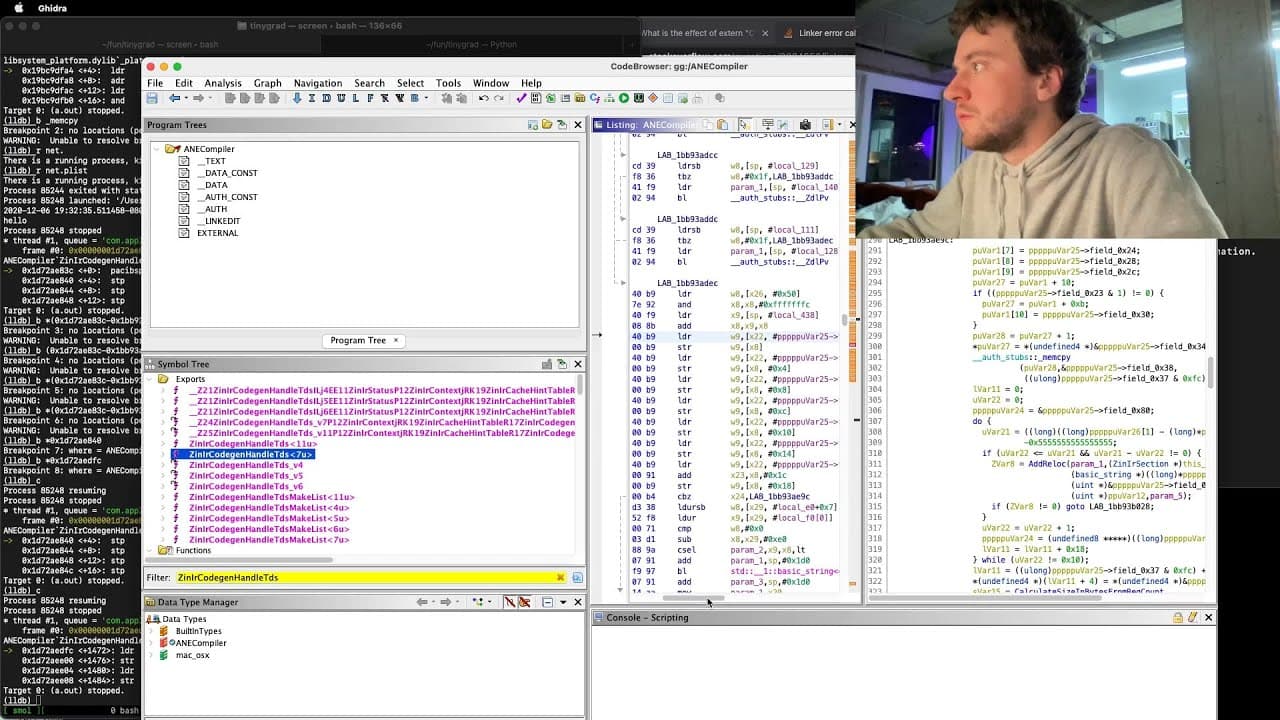Click the Redo arrow in the toolbar
Viewport: 1280px width, 720px height.
pyautogui.click(x=498, y=98)
